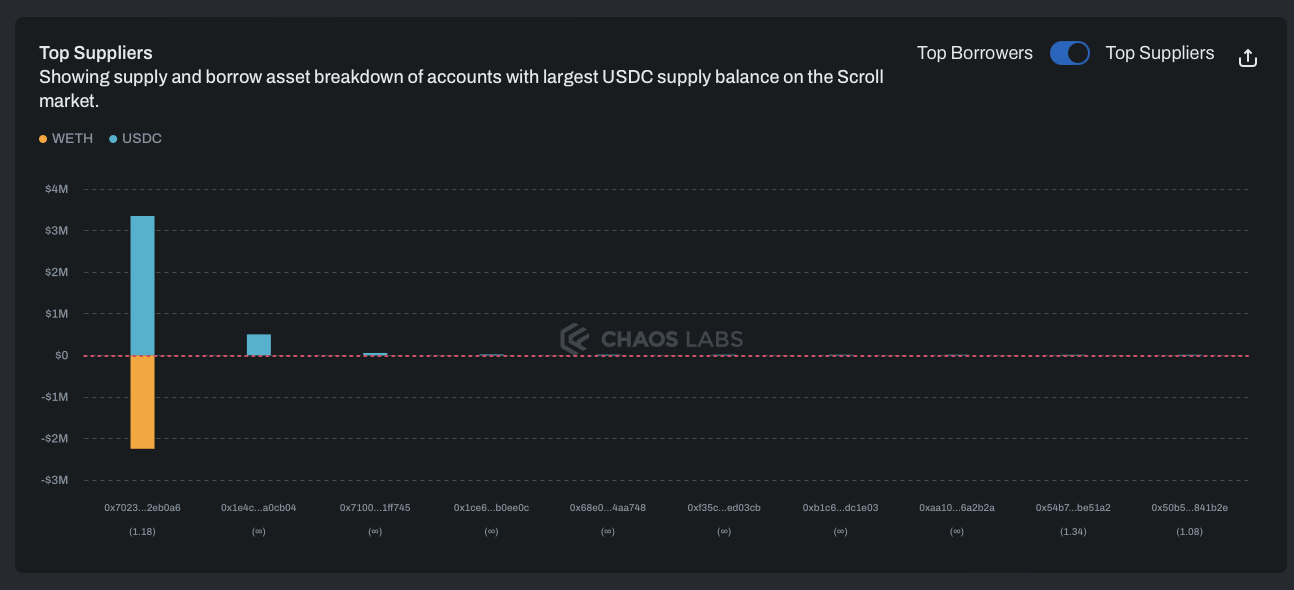The height and width of the screenshot is (590, 1294).
Task: Select the Top Borrowers label
Action: point(974,53)
